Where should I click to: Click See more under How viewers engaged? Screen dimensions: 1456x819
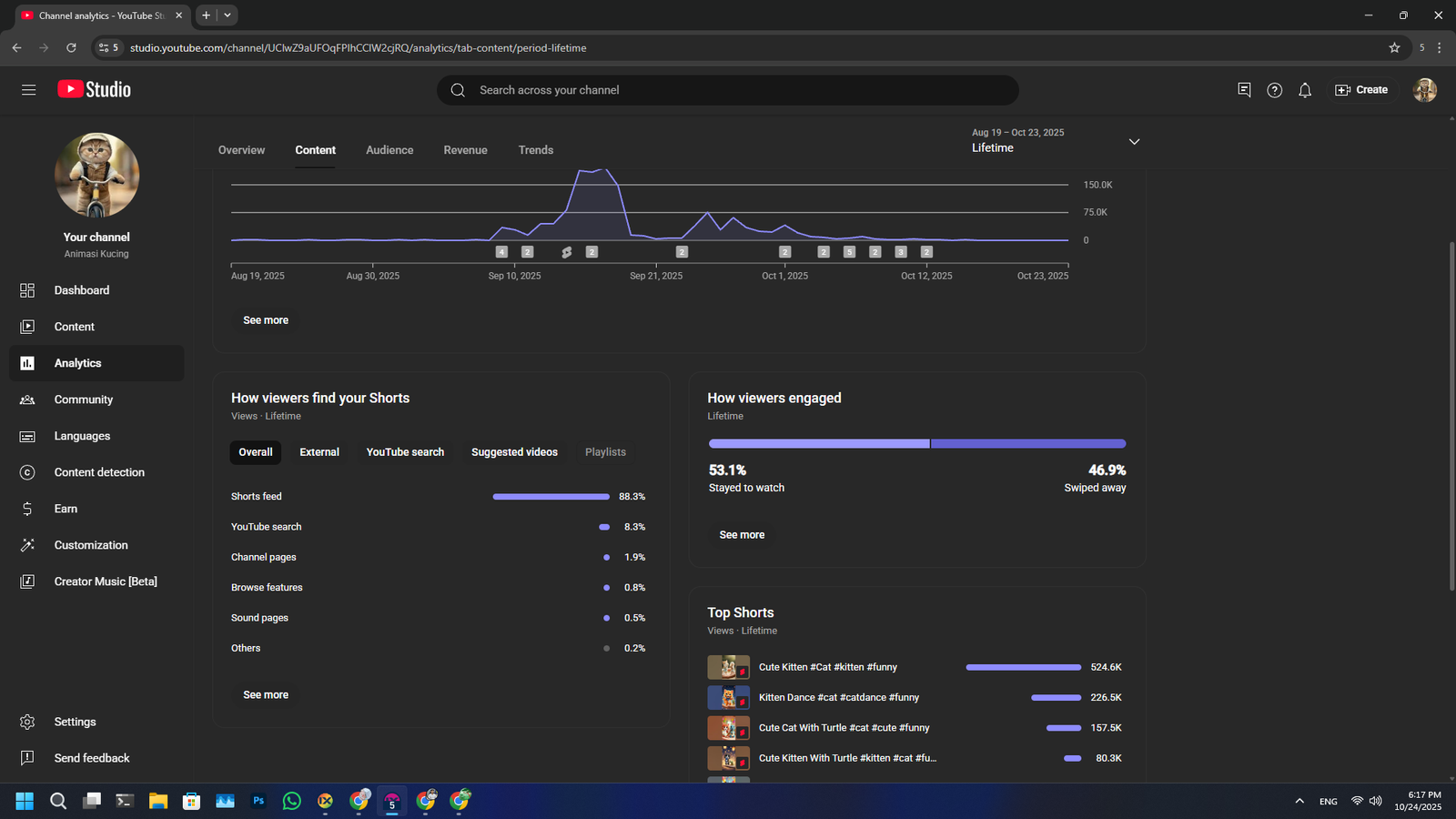click(x=742, y=535)
